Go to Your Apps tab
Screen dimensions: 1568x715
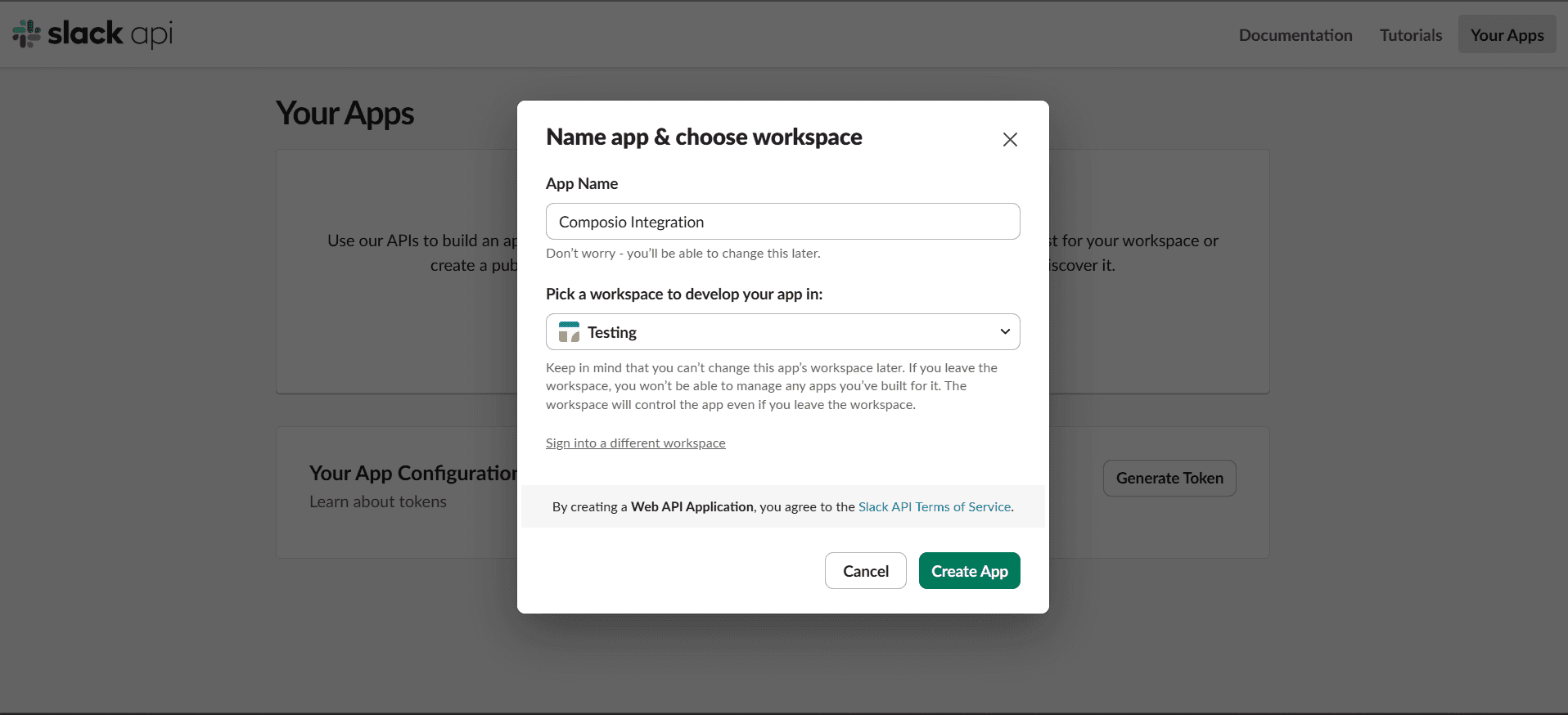pos(1507,34)
